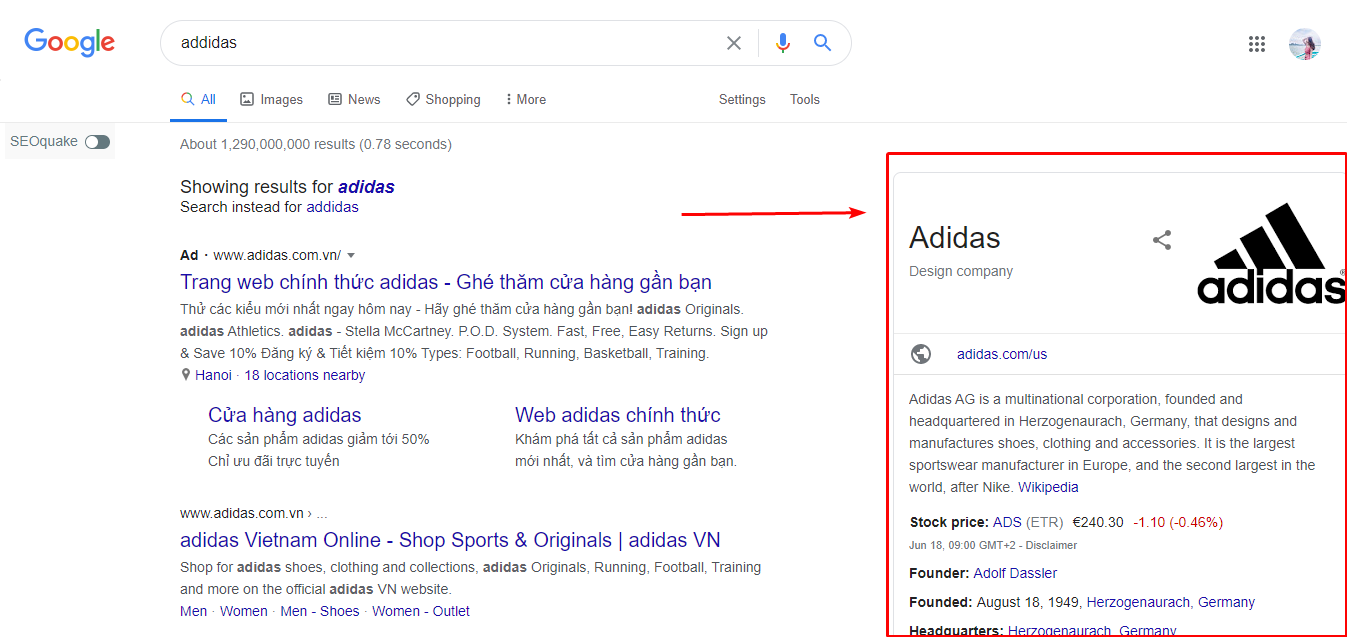
Task: Click the globe icon next to adidas.com/us
Action: click(920, 353)
